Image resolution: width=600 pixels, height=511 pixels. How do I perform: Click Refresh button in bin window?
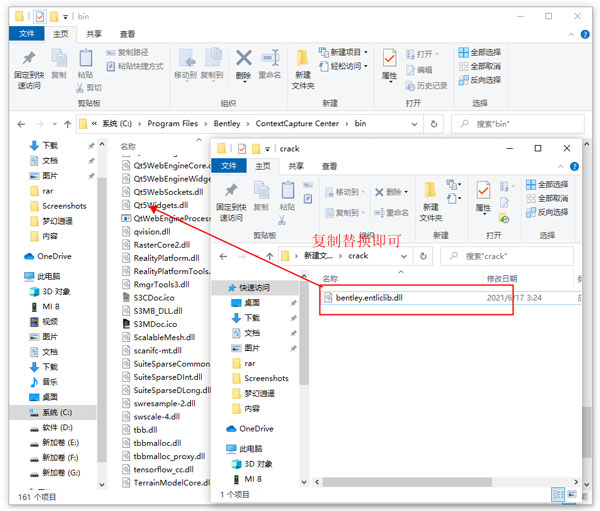click(434, 124)
